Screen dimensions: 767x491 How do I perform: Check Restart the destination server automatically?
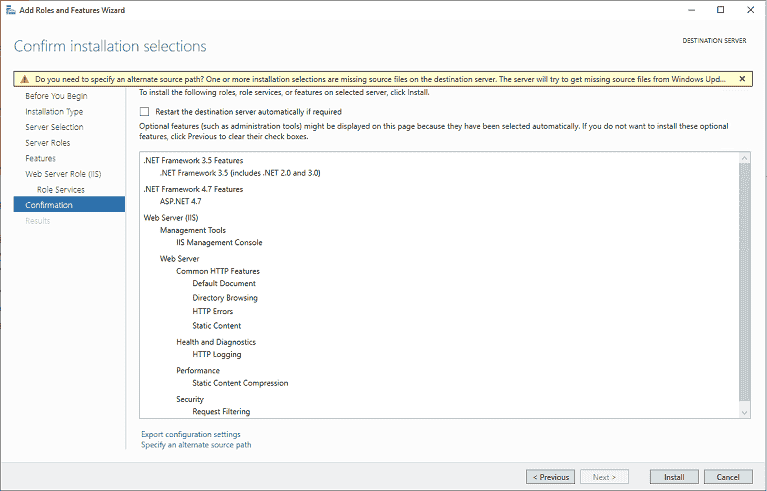[x=144, y=112]
